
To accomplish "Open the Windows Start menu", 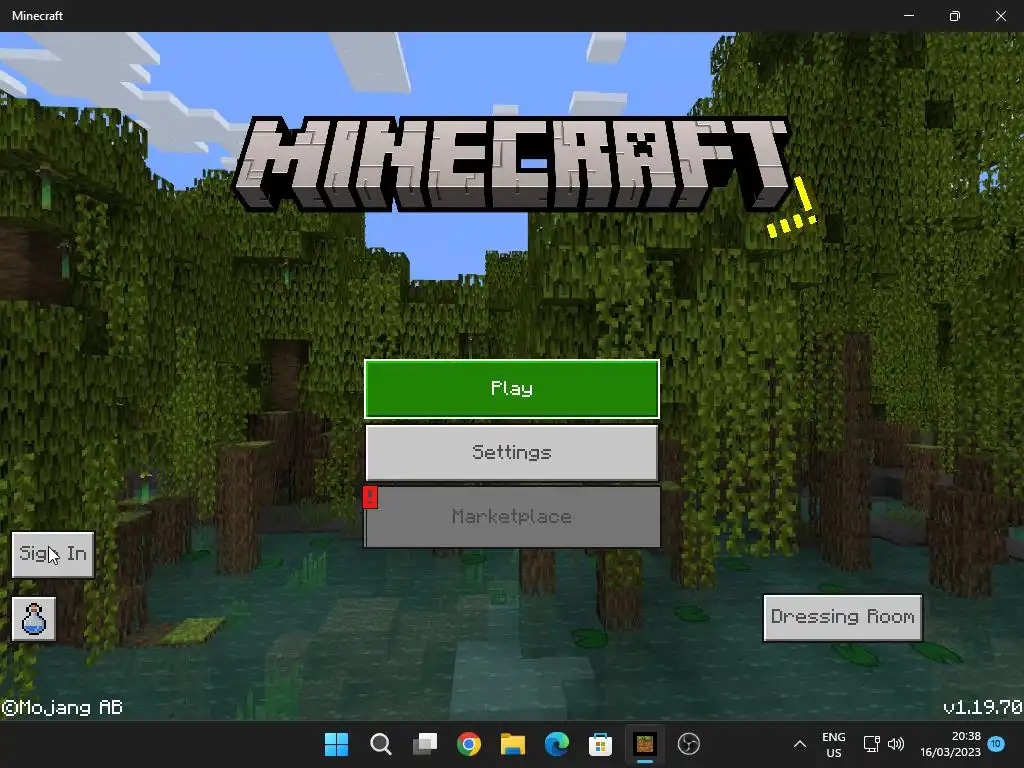I will pos(337,744).
